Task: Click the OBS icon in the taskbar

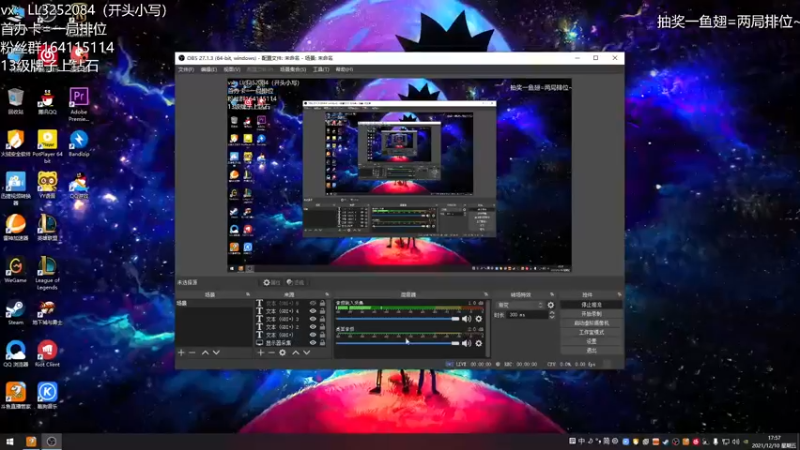Action: [52, 441]
